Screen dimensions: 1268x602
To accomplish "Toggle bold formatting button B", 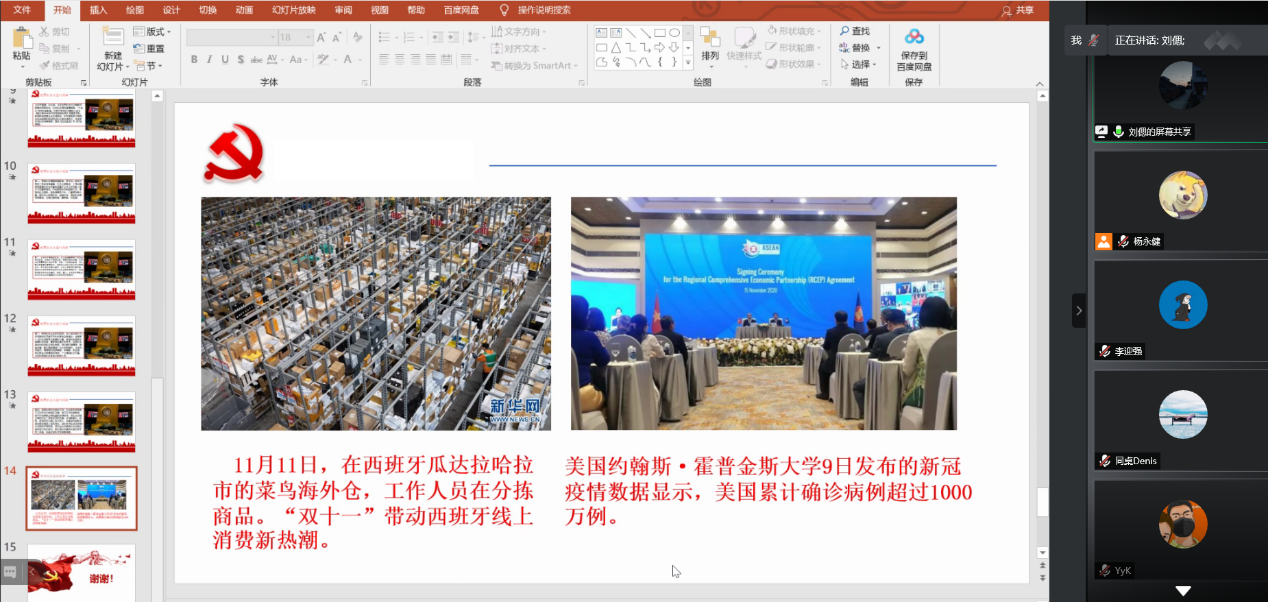I will pyautogui.click(x=193, y=60).
